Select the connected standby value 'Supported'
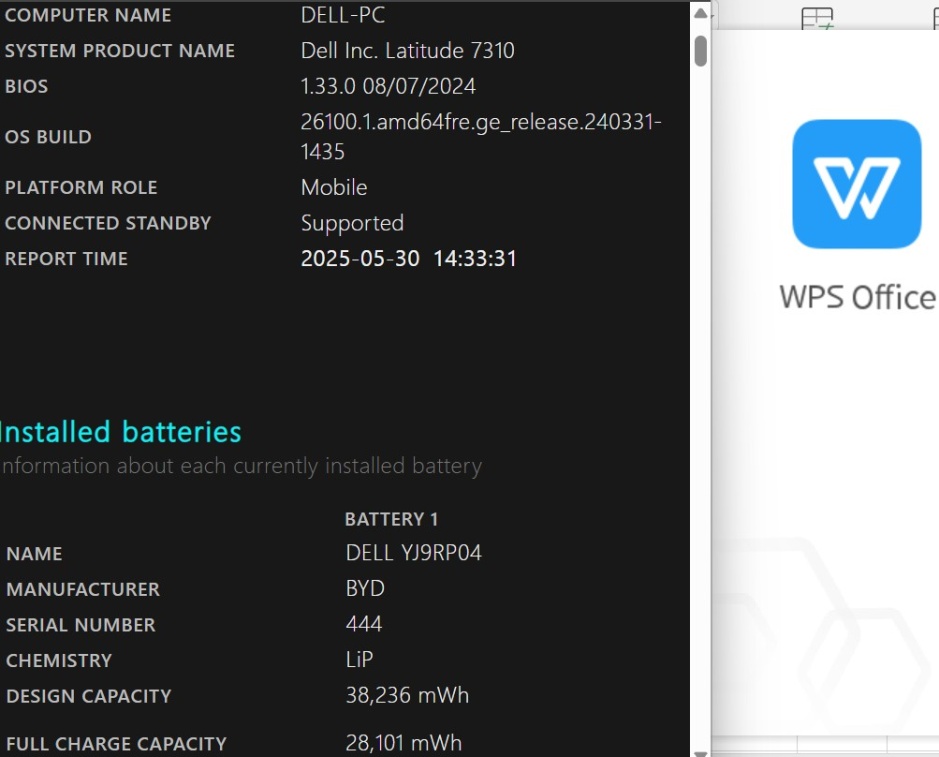939x757 pixels. click(352, 223)
